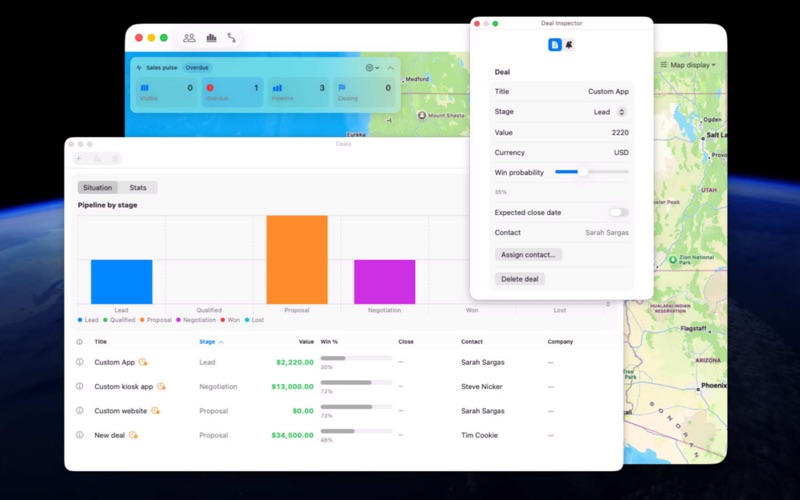This screenshot has height=500, width=800.
Task: Click the Value field 2220
Action: point(620,133)
